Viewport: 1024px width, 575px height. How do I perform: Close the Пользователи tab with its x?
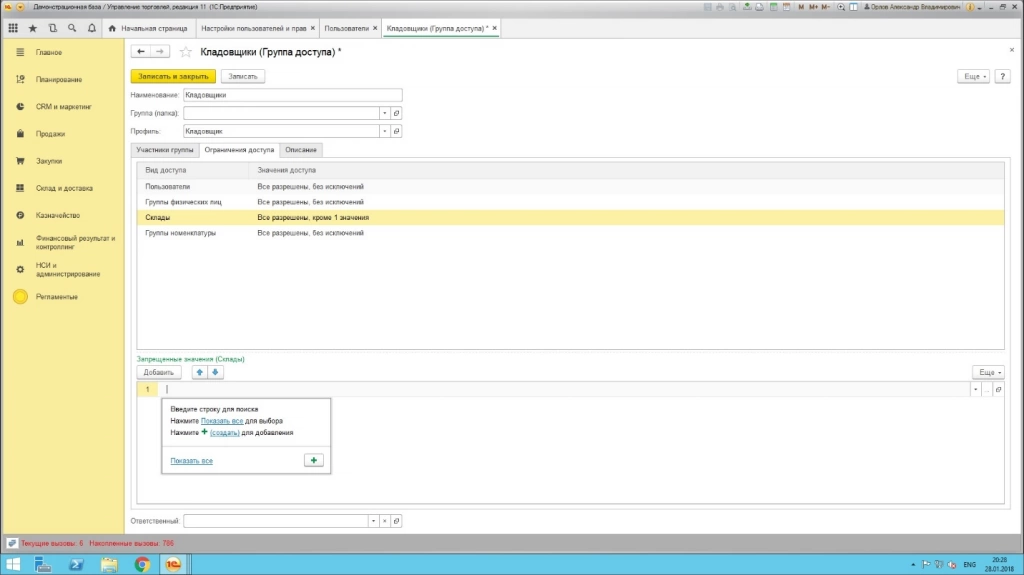[x=375, y=28]
